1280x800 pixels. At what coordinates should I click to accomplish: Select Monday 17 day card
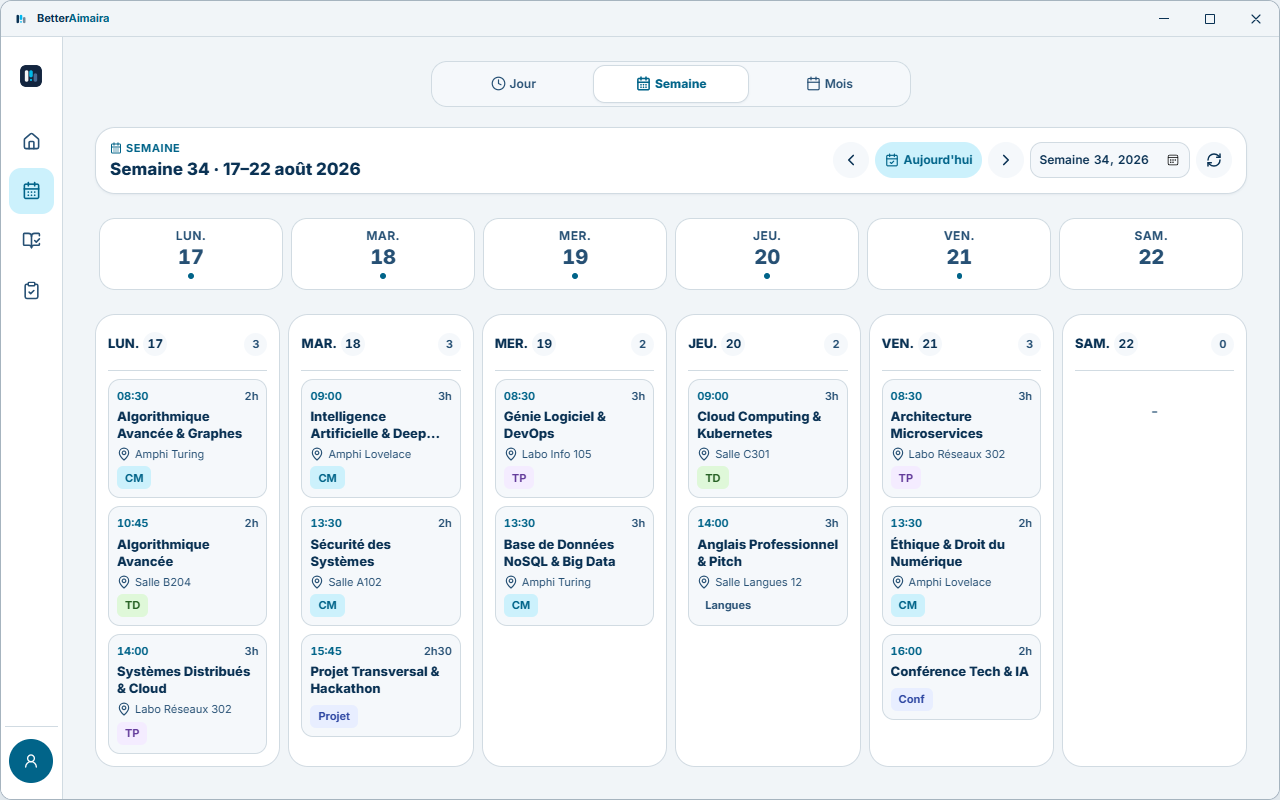(191, 254)
